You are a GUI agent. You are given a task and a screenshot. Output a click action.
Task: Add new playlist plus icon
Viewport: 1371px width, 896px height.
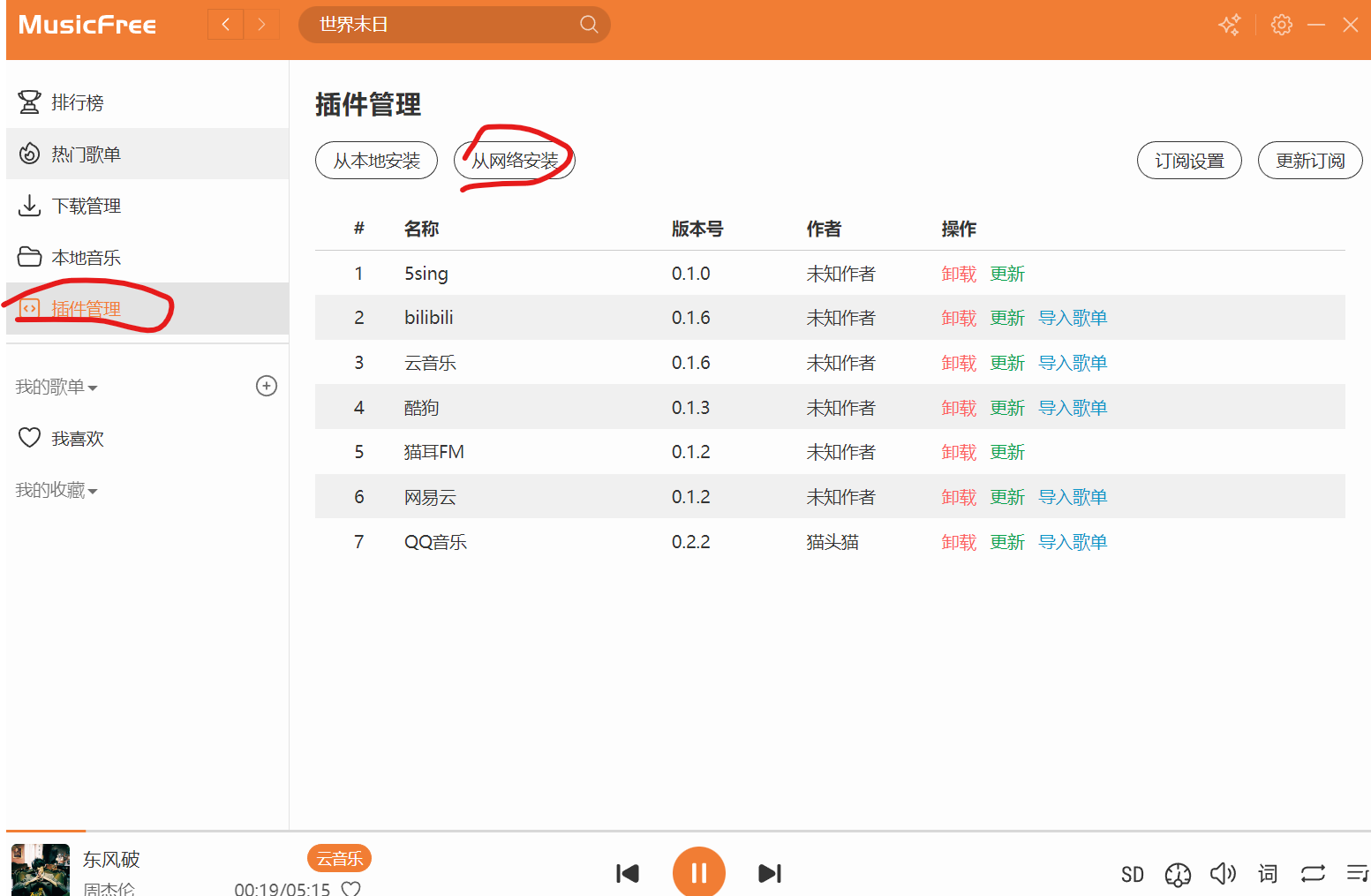pyautogui.click(x=267, y=386)
